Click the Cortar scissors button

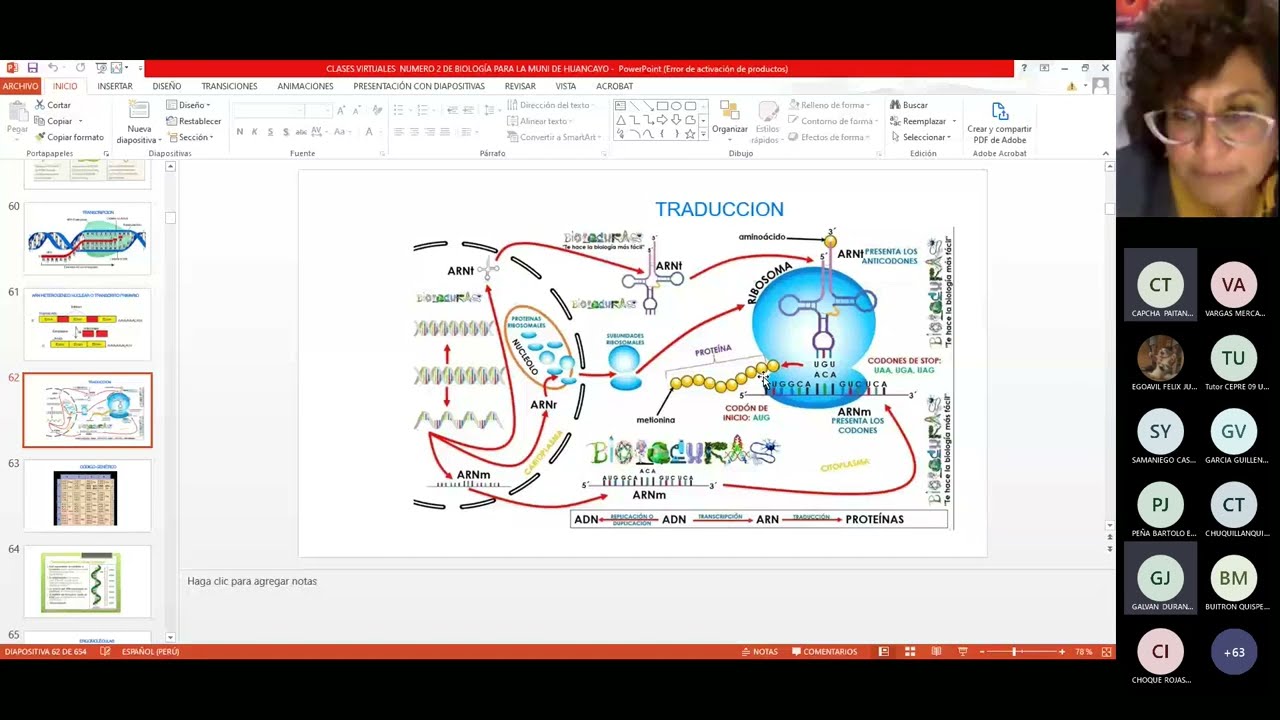53,105
